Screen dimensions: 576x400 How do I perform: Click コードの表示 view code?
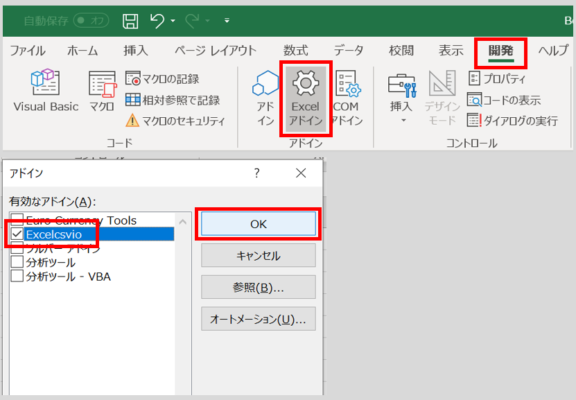(504, 100)
